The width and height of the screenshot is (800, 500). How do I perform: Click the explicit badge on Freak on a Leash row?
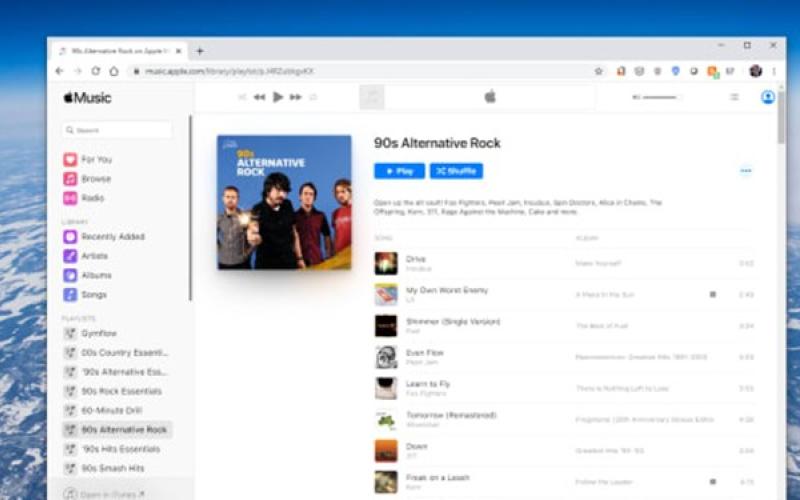713,482
